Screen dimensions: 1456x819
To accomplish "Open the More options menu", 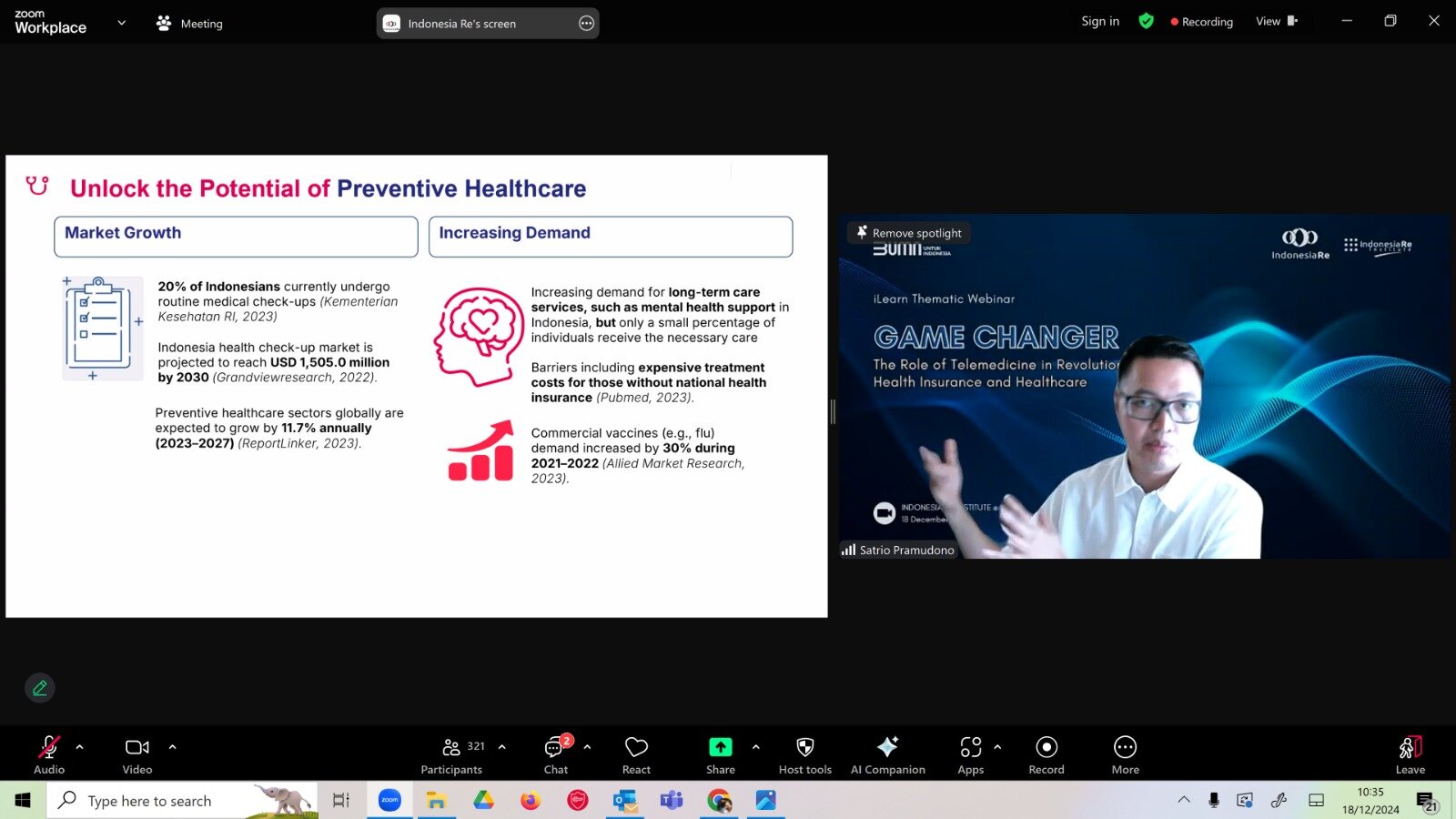I will pyautogui.click(x=1126, y=754).
